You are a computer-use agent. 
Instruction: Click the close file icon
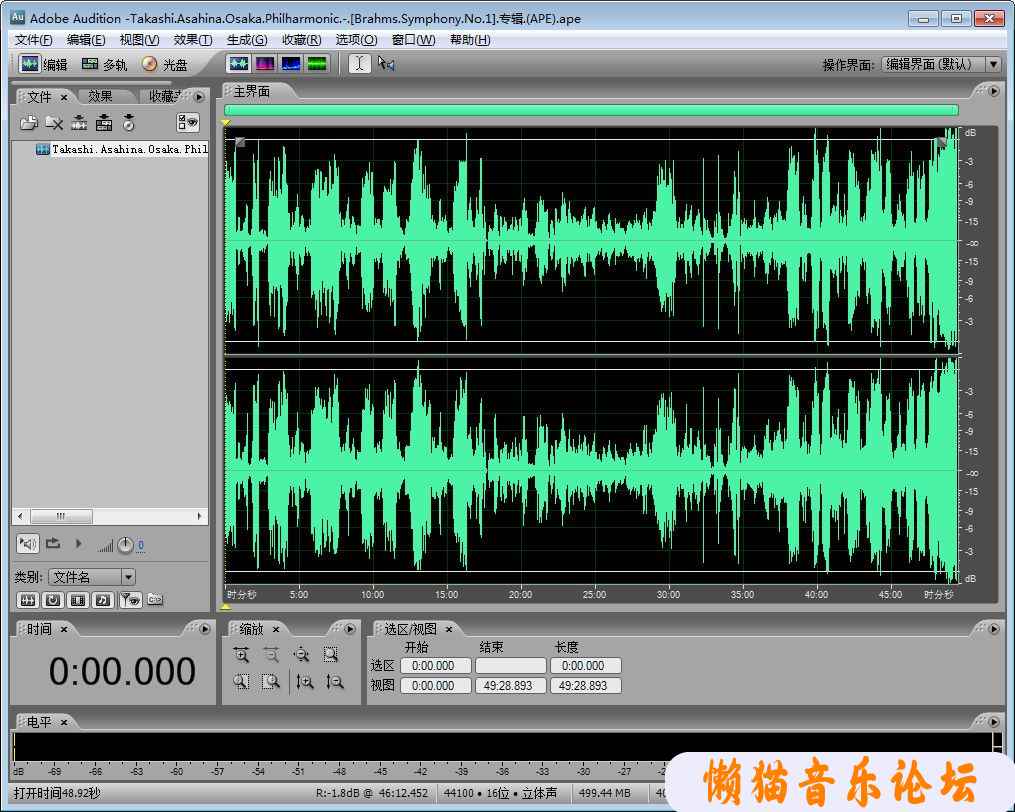point(54,122)
